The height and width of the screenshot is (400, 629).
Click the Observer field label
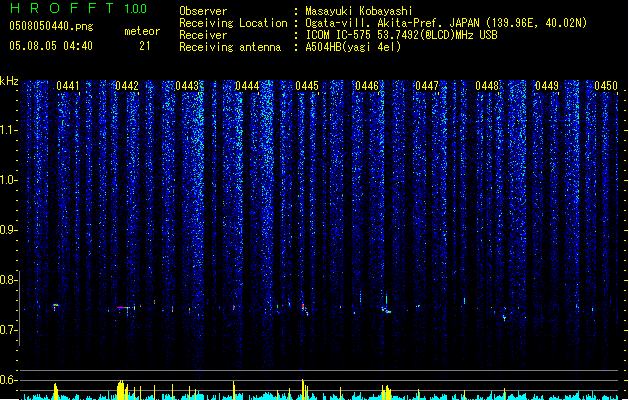point(203,11)
